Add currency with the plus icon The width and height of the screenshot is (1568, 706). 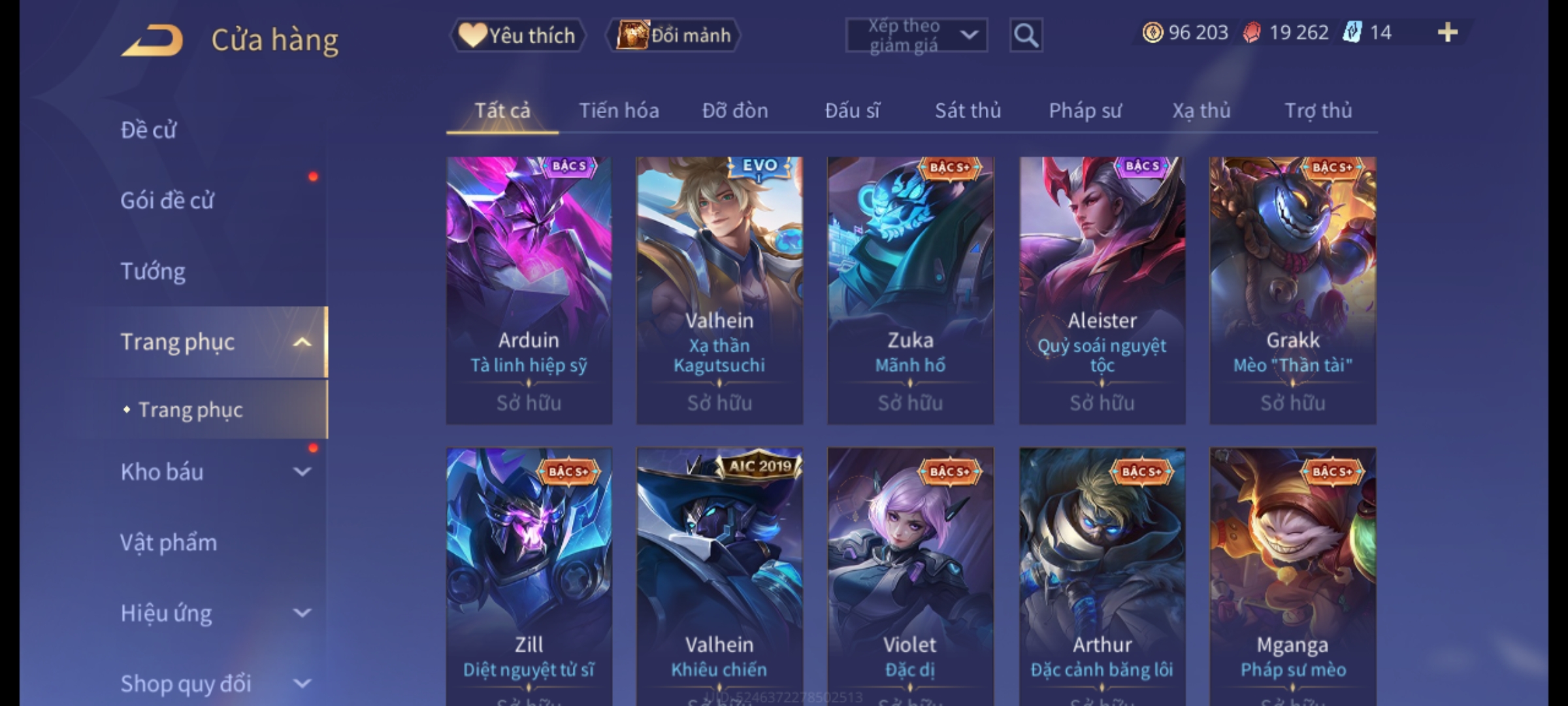pyautogui.click(x=1448, y=32)
